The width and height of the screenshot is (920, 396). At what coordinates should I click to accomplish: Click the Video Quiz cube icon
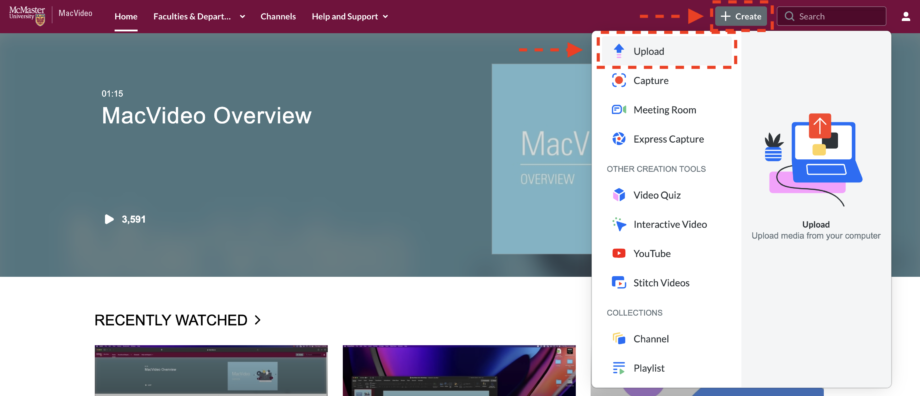coord(618,195)
